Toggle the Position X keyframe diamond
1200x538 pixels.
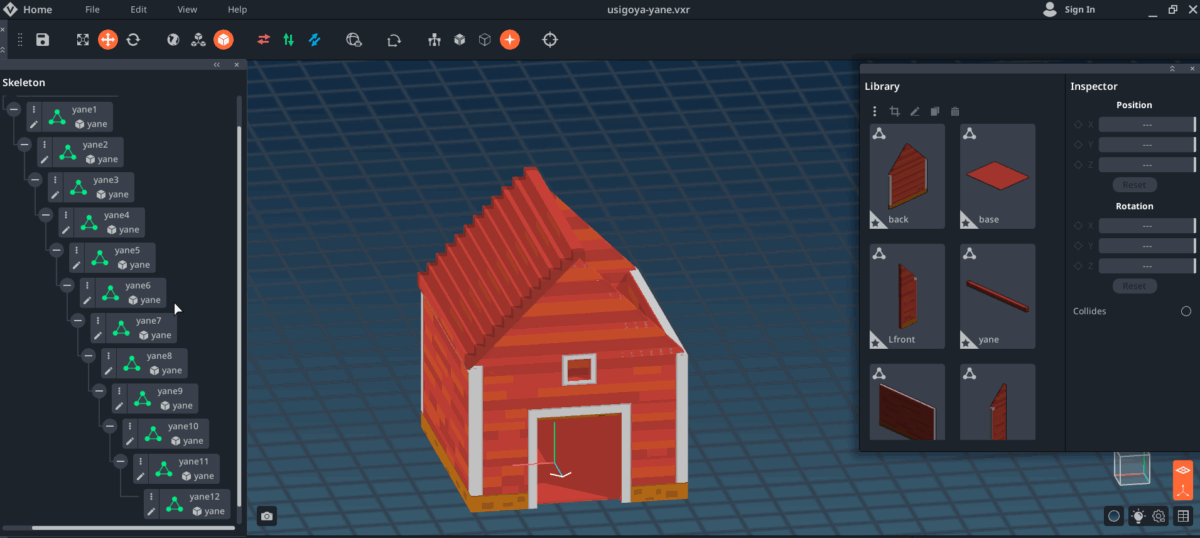1078,125
